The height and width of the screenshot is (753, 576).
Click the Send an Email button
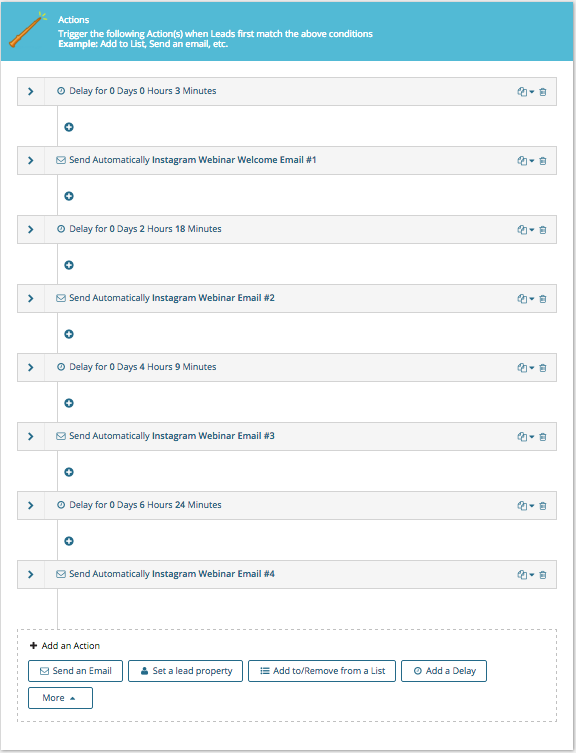pyautogui.click(x=75, y=671)
